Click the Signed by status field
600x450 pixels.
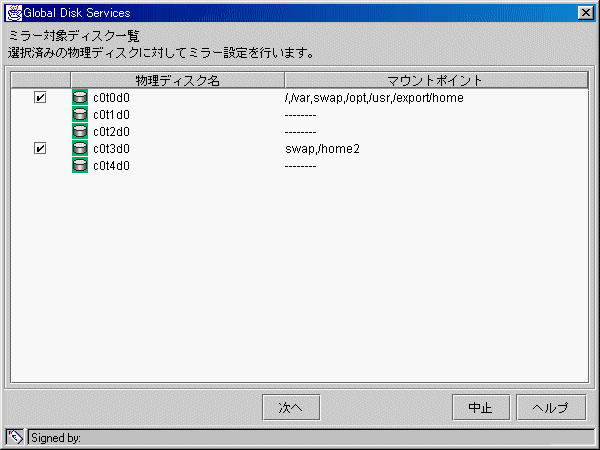[x=311, y=437]
